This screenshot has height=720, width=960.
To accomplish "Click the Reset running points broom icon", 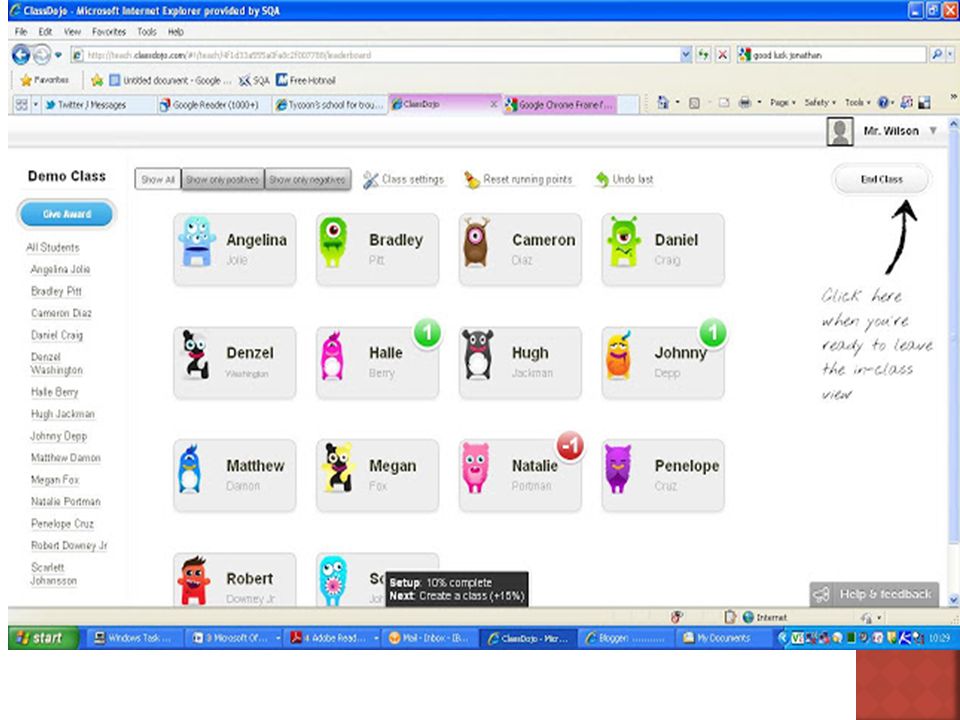I will pyautogui.click(x=471, y=180).
